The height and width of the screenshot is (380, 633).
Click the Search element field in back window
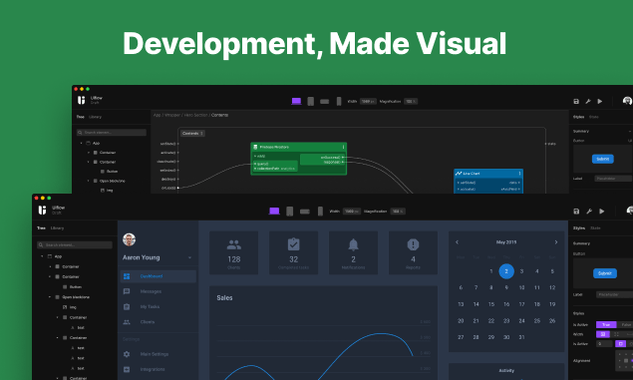[x=111, y=132]
